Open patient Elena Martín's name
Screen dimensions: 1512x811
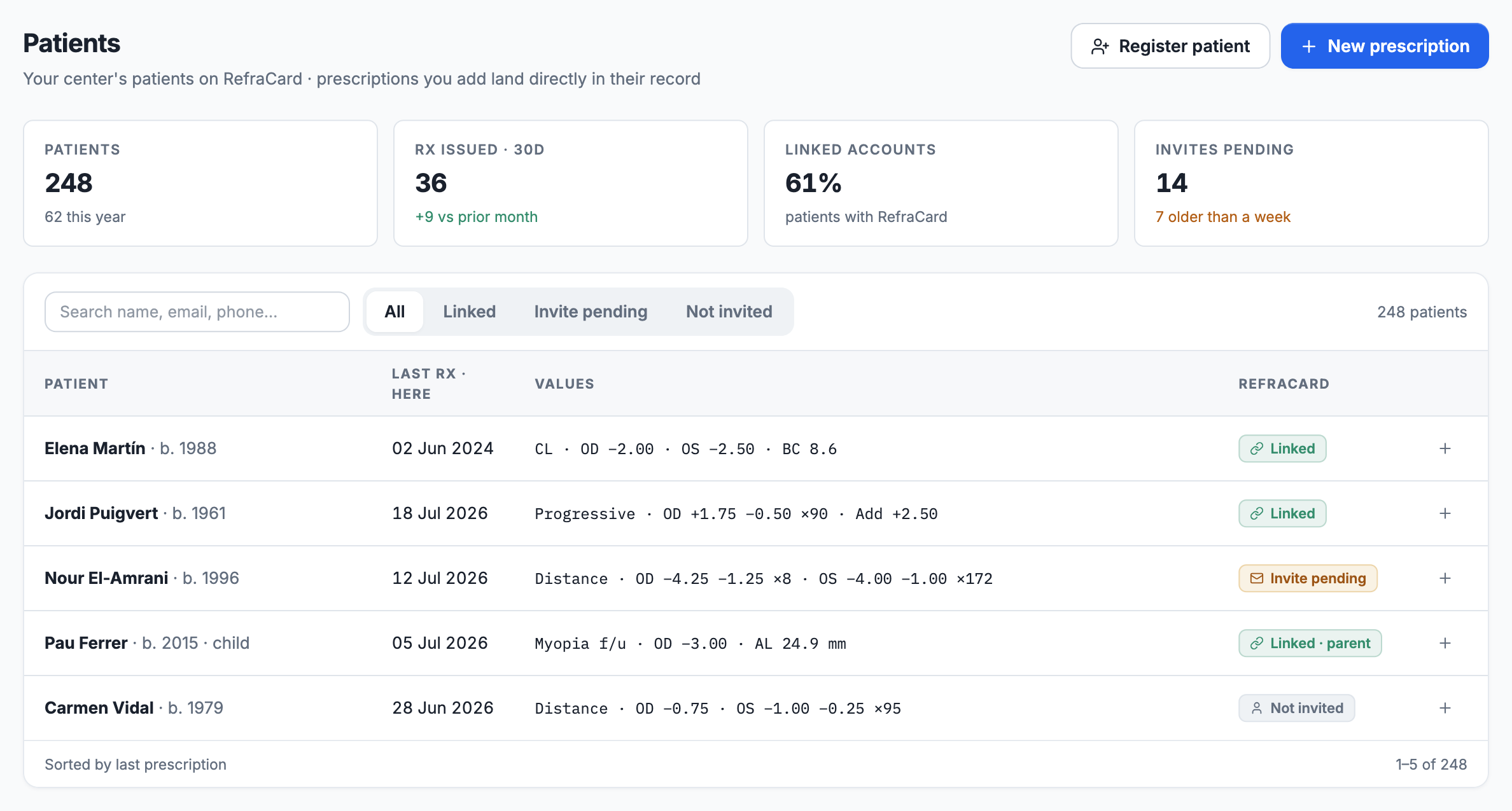(95, 448)
